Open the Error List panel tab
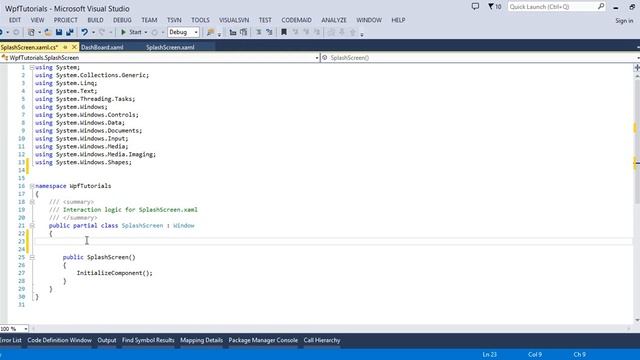The height and width of the screenshot is (360, 640). (x=11, y=340)
